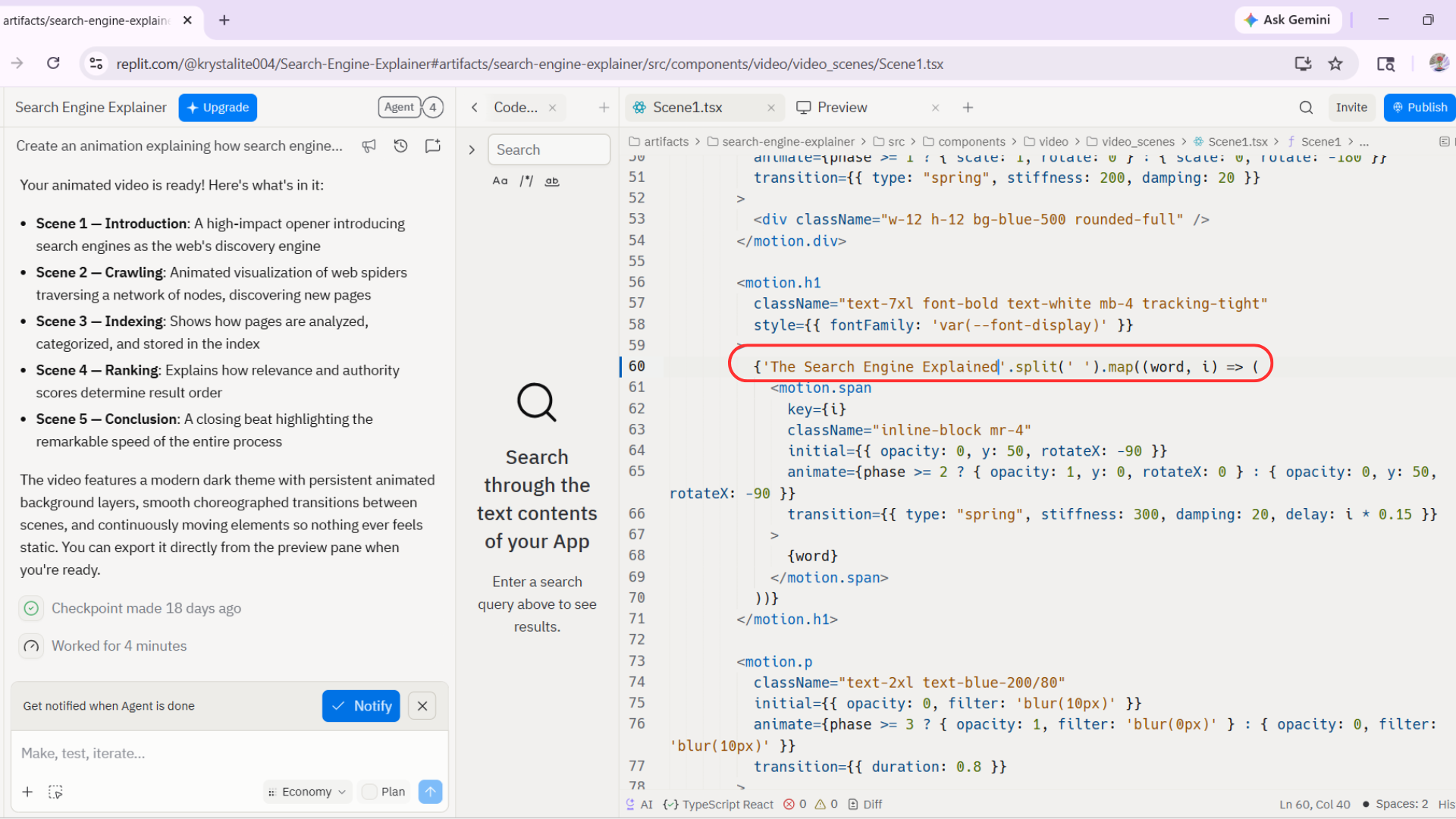The height and width of the screenshot is (819, 1456).
Task: Open components folder breadcrumb
Action: click(964, 142)
